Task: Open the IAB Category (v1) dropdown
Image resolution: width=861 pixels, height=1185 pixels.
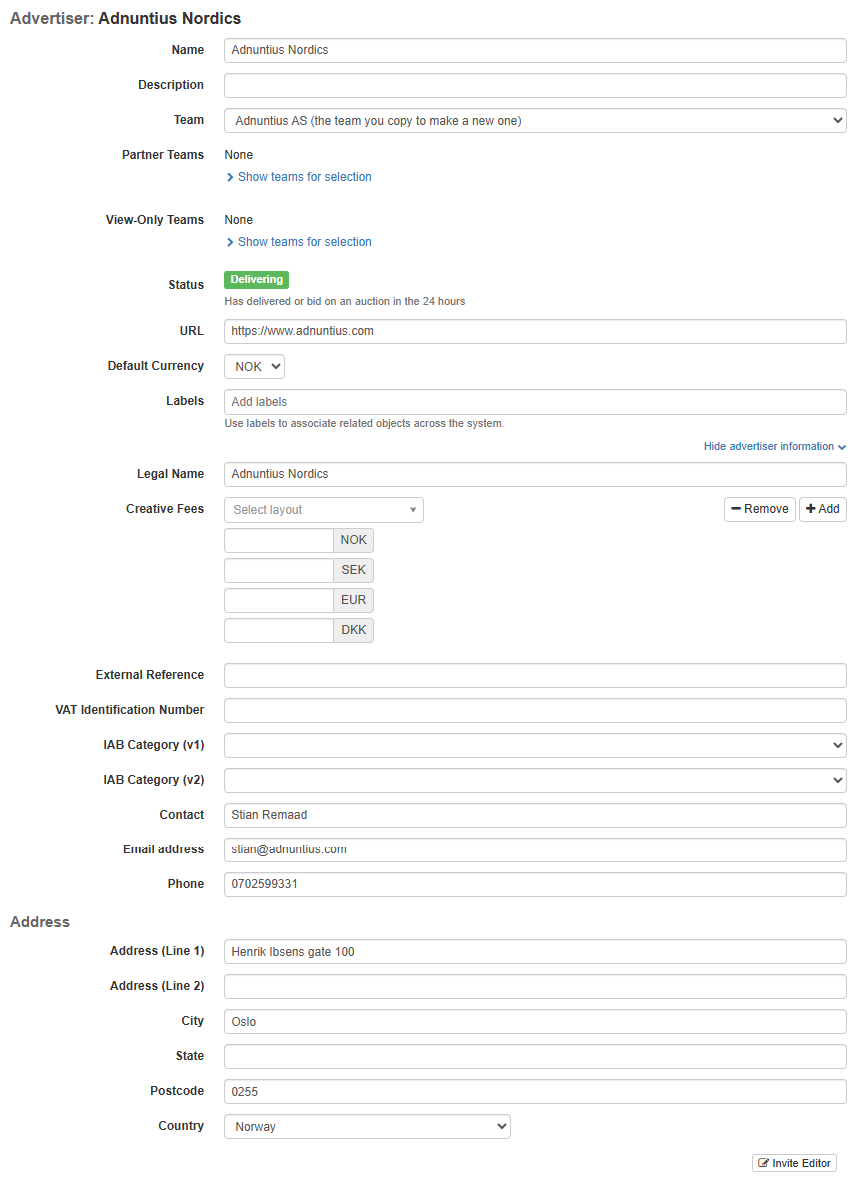Action: (x=535, y=745)
